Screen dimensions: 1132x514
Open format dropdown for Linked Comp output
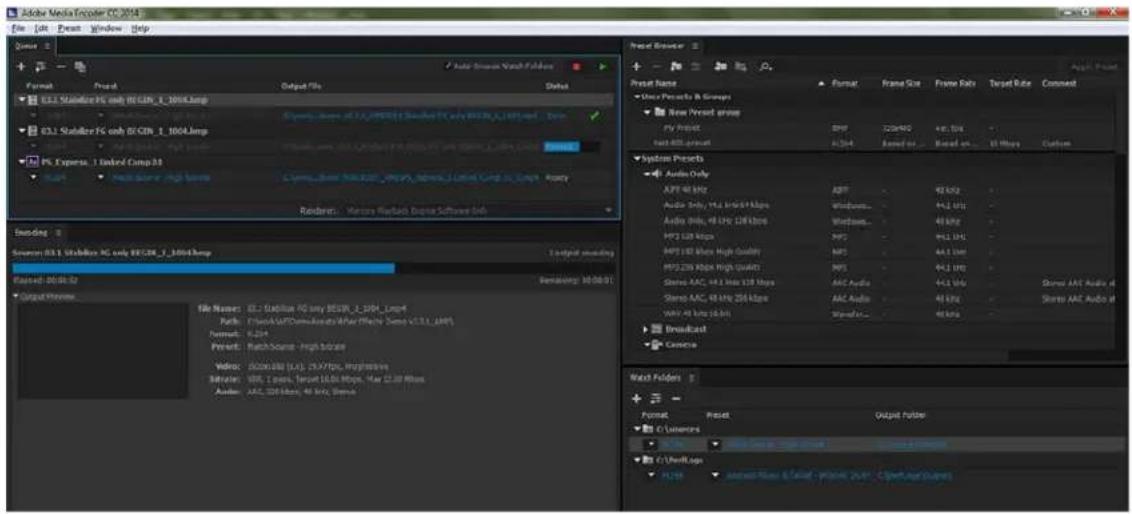[x=35, y=178]
